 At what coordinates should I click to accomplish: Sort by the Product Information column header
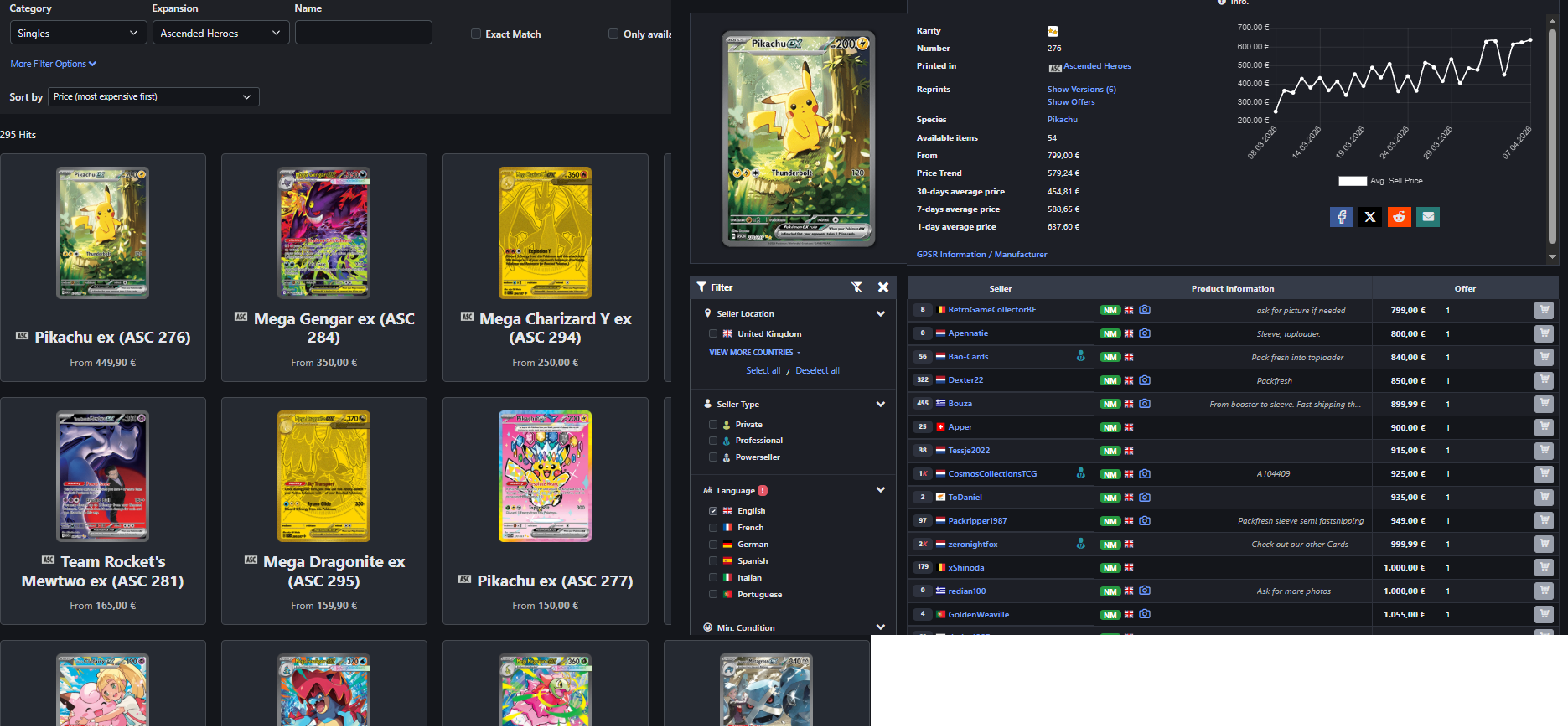pyautogui.click(x=1233, y=288)
